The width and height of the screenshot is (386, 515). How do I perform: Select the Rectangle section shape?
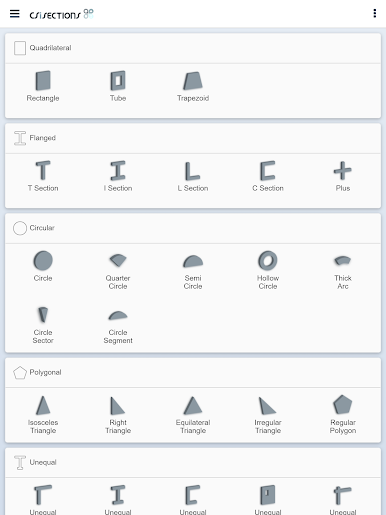coord(43,86)
